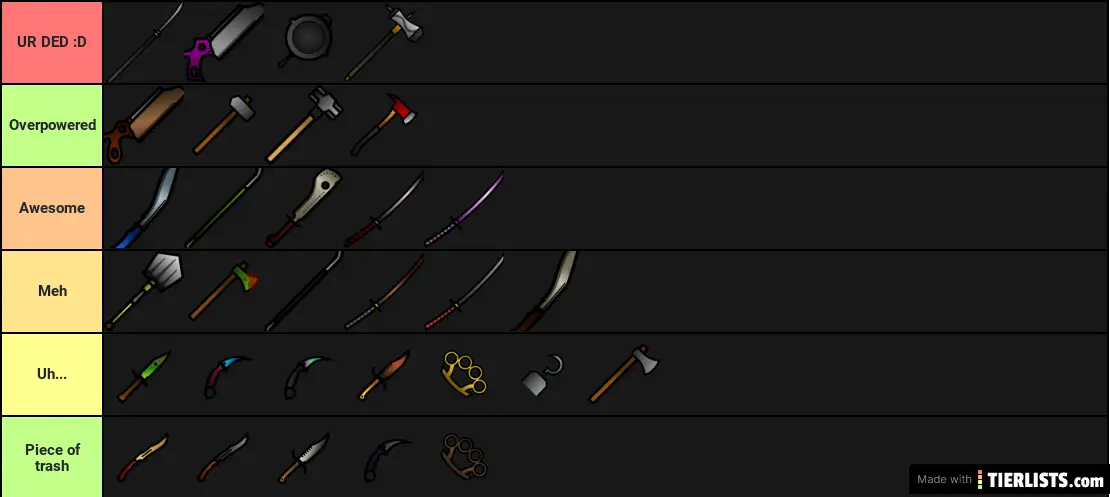Select the purple-handled giant cleaver icon
The height and width of the screenshot is (497, 1110).
point(224,42)
